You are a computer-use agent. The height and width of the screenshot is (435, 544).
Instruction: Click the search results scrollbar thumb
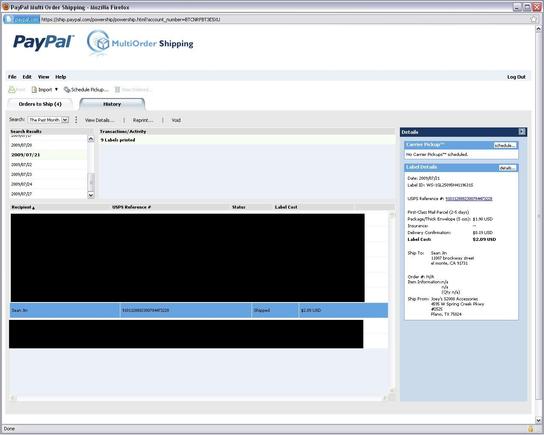91,181
